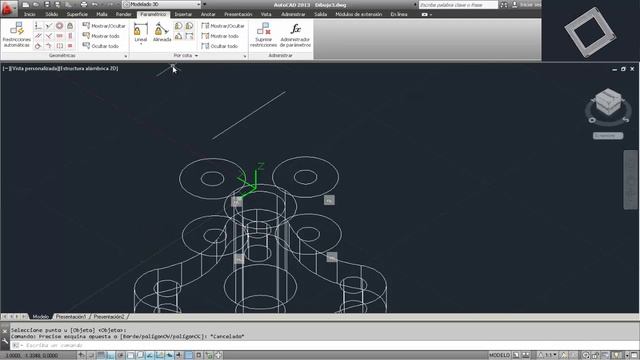Click the New drawing quick access icon
This screenshot has height=360, width=640.
(x=26, y=4)
